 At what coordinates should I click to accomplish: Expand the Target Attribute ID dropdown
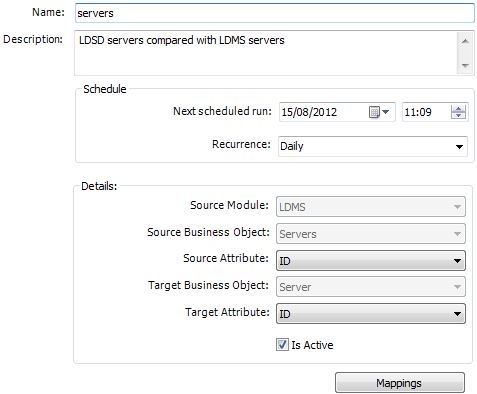click(x=371, y=313)
